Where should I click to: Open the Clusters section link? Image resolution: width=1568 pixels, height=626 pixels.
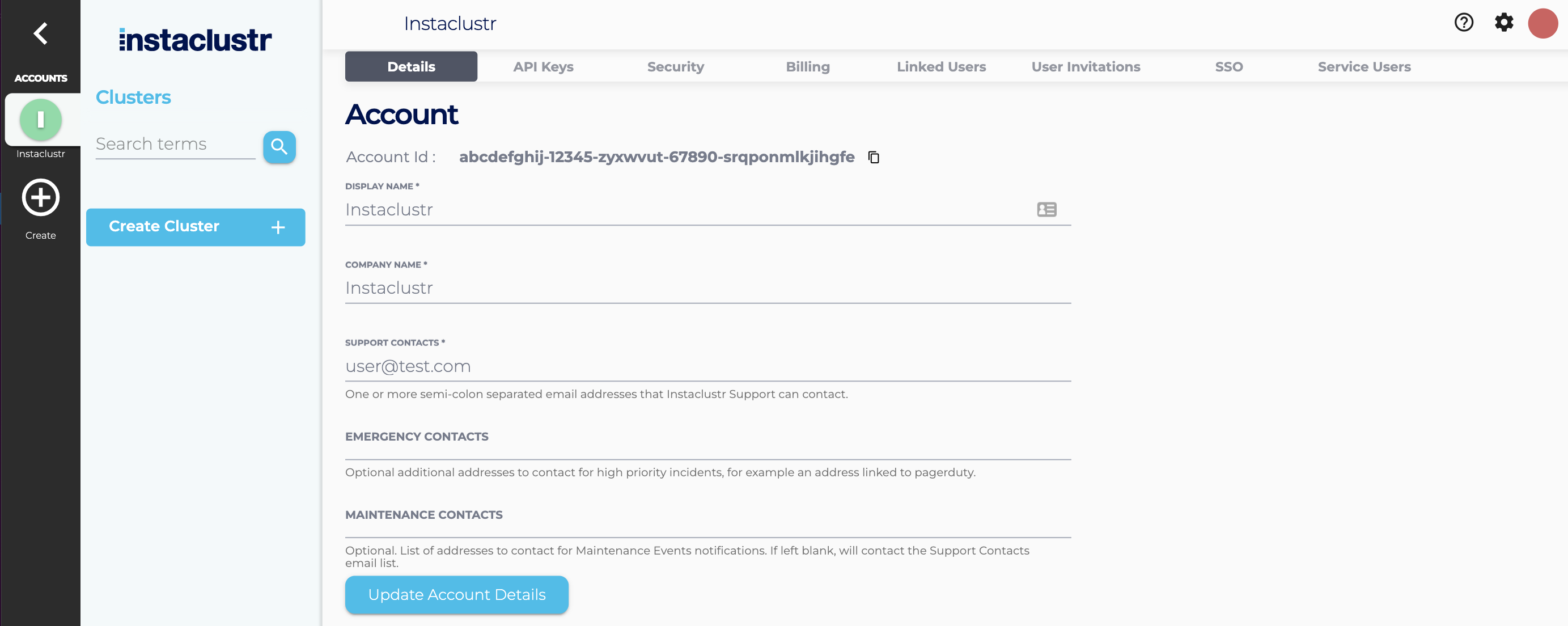pyautogui.click(x=133, y=96)
